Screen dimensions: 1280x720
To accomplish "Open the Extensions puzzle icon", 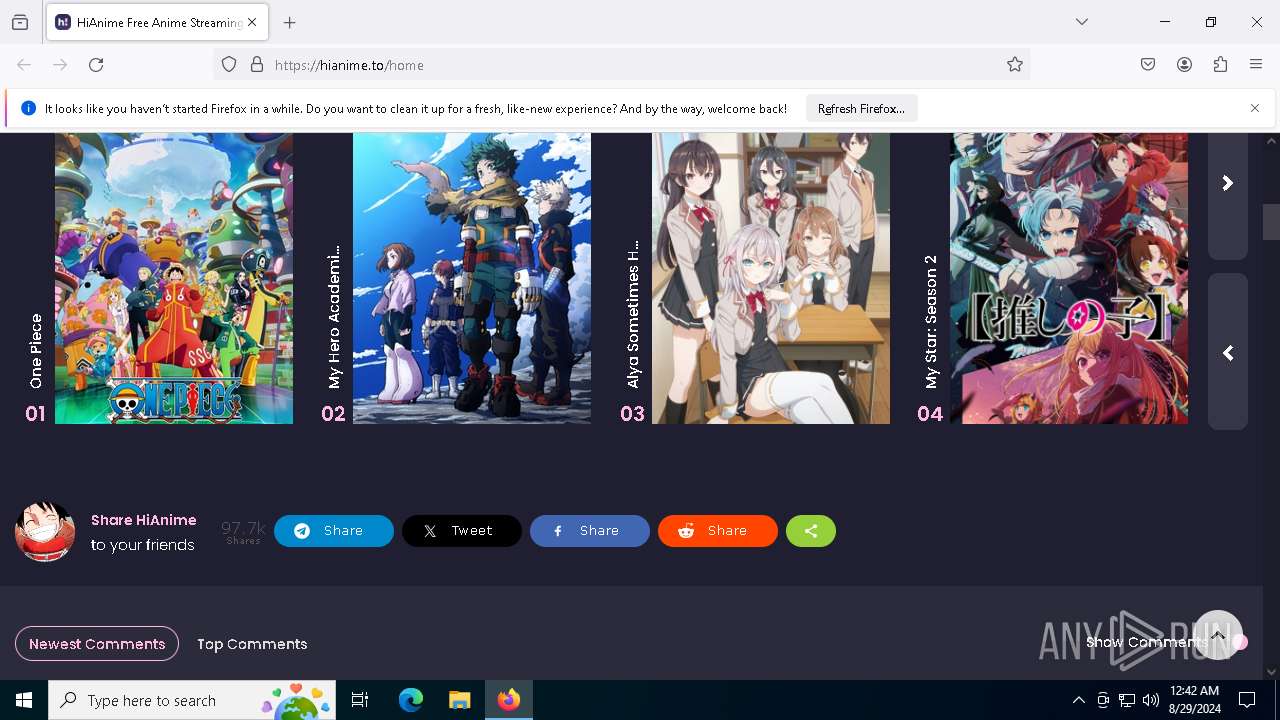I will click(x=1220, y=65).
